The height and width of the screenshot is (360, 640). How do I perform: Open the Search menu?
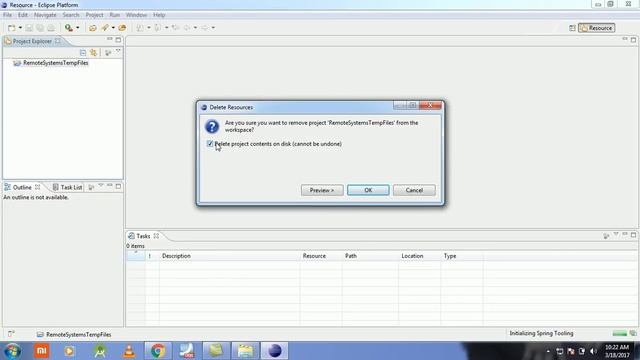coord(71,15)
